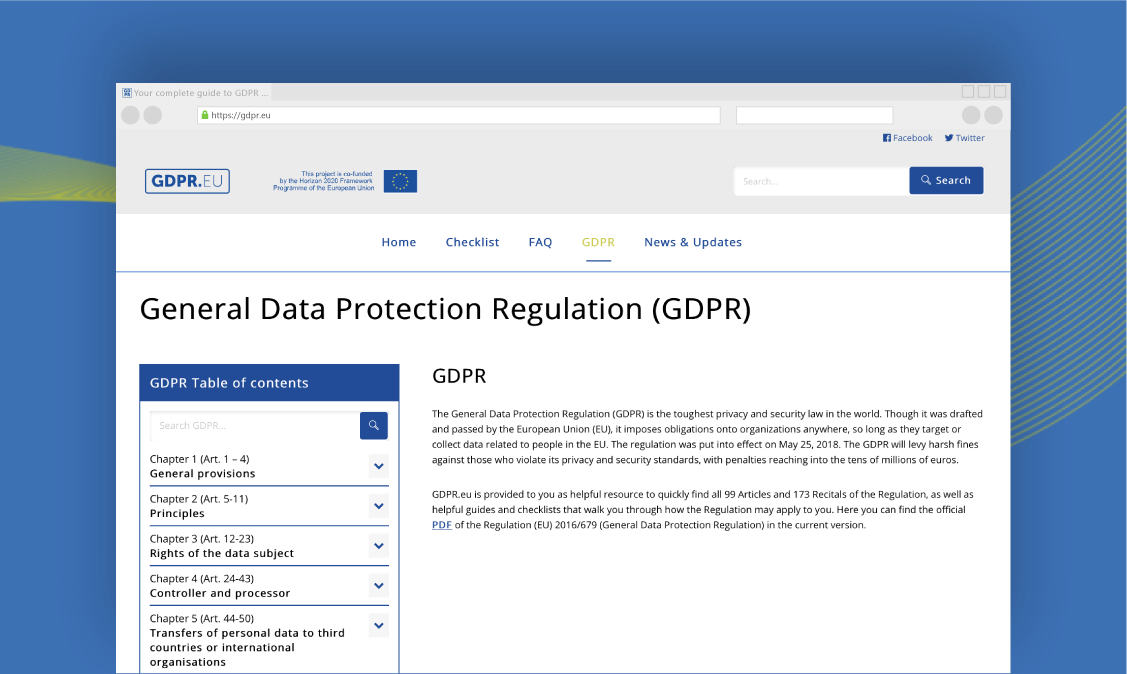
Task: Click the Facebook icon
Action: (x=885, y=137)
